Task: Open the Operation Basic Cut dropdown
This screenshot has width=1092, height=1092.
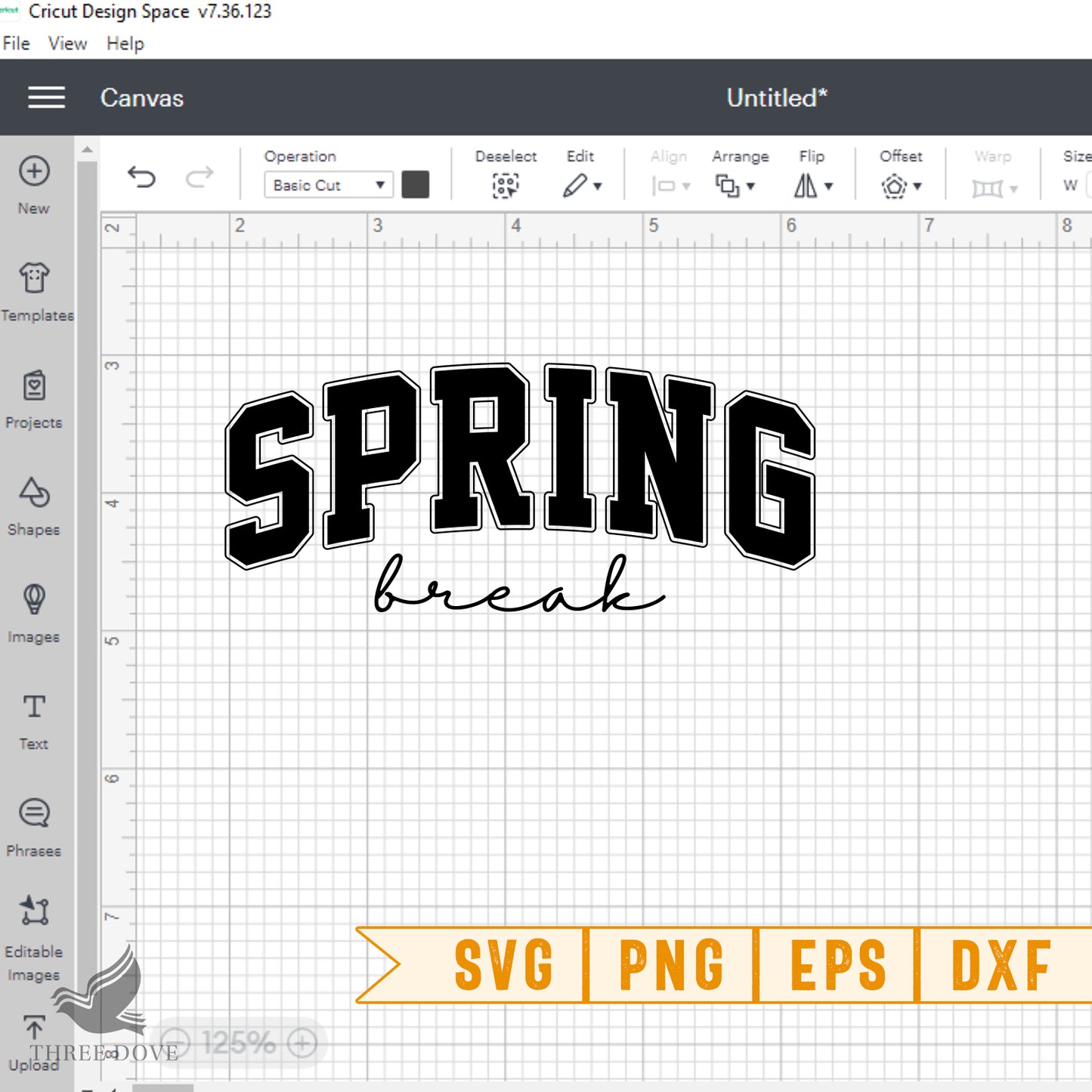Action: pos(329,185)
